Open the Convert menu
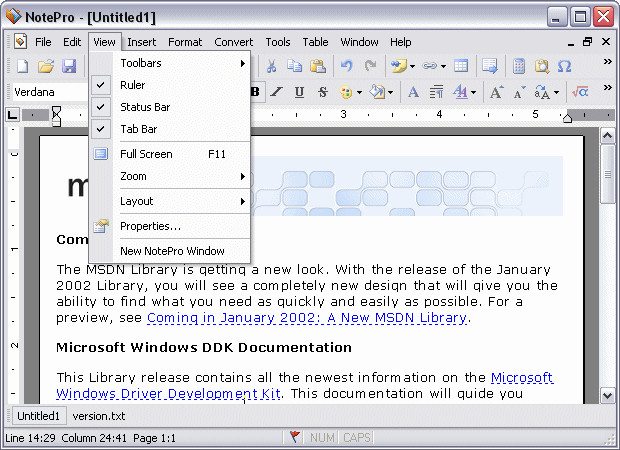This screenshot has width=620, height=450. pos(233,42)
